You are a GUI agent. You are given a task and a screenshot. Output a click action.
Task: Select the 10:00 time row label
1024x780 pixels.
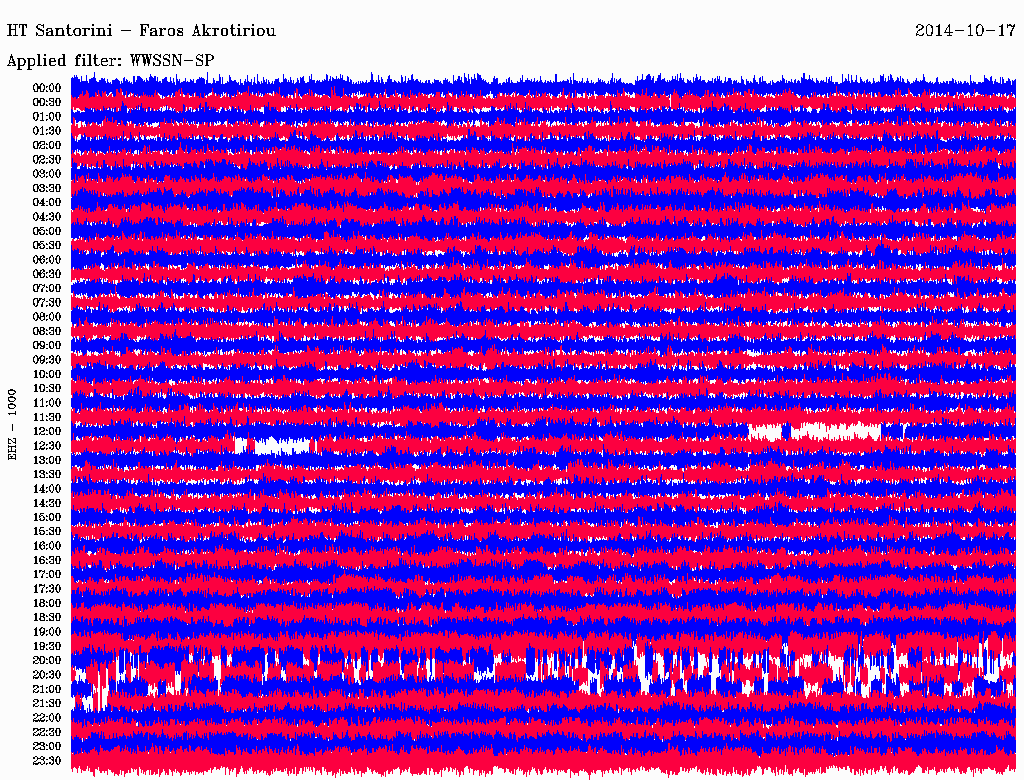(x=47, y=374)
